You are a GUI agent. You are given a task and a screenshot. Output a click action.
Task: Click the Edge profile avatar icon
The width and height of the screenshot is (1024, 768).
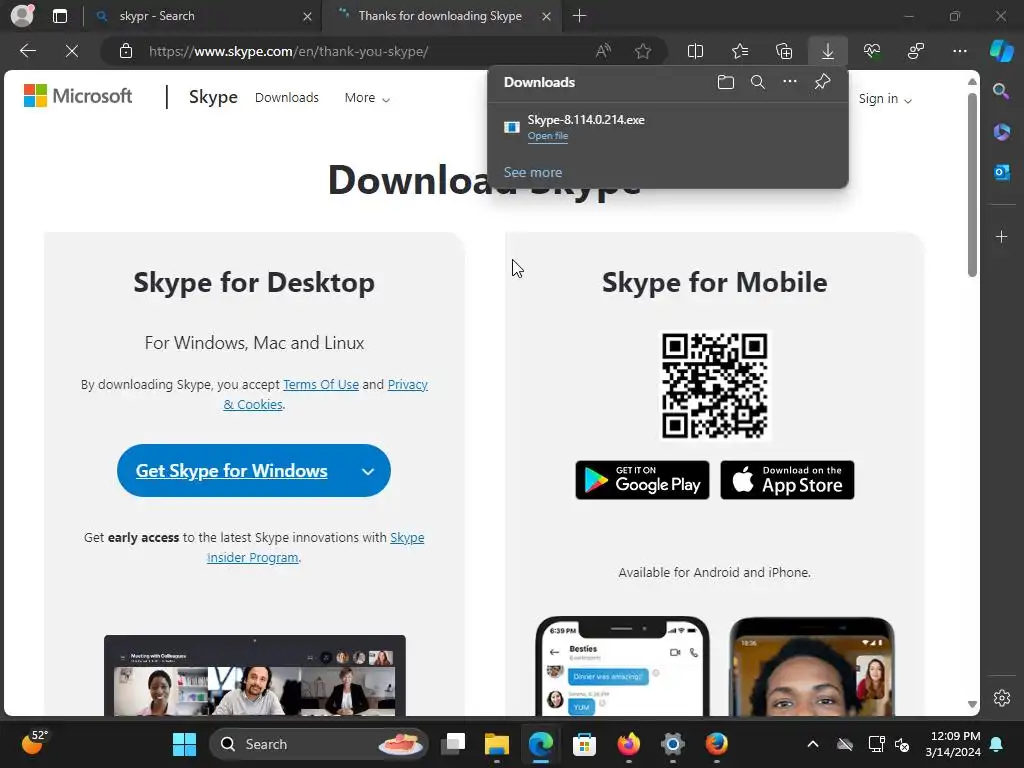click(x=22, y=16)
